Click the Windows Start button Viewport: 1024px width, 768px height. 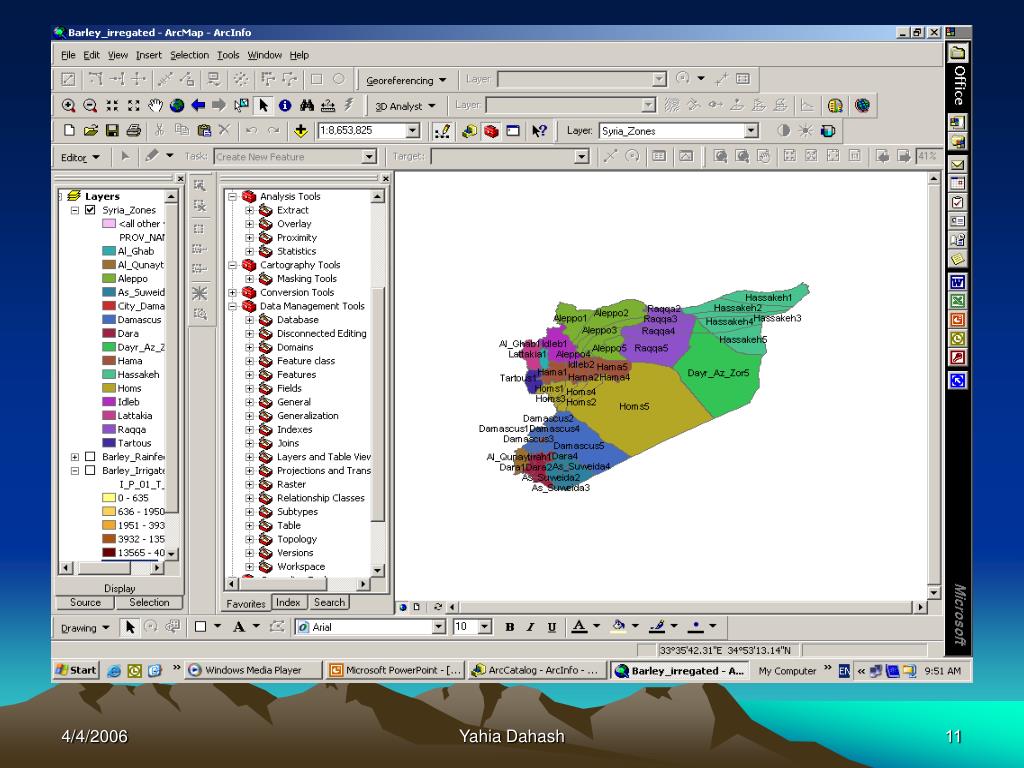tap(77, 669)
